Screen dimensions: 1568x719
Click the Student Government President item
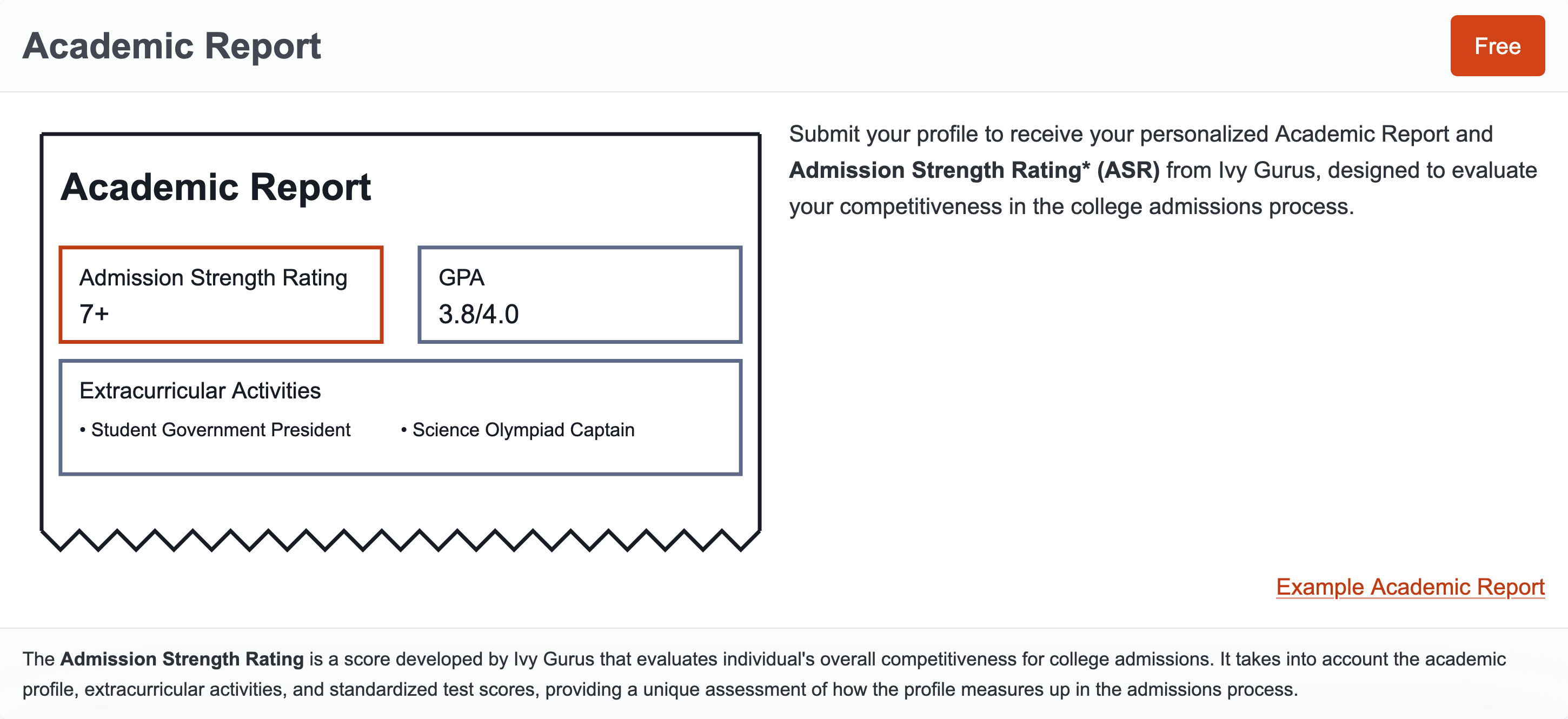click(215, 430)
